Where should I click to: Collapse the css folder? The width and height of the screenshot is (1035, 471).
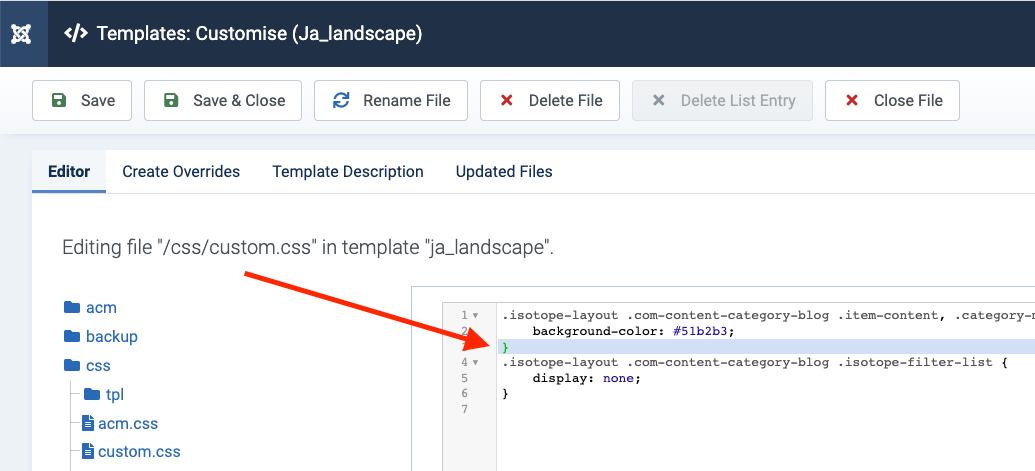tap(98, 365)
